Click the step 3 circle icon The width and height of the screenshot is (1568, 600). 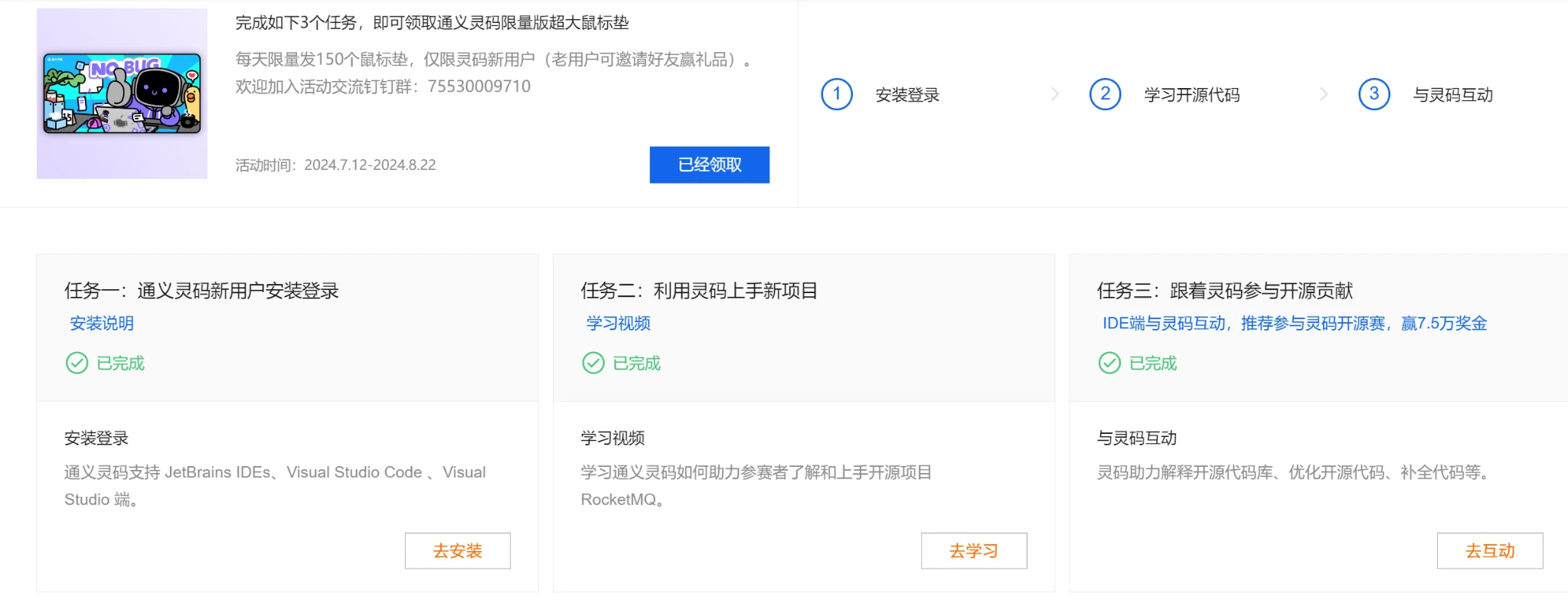(x=1374, y=94)
